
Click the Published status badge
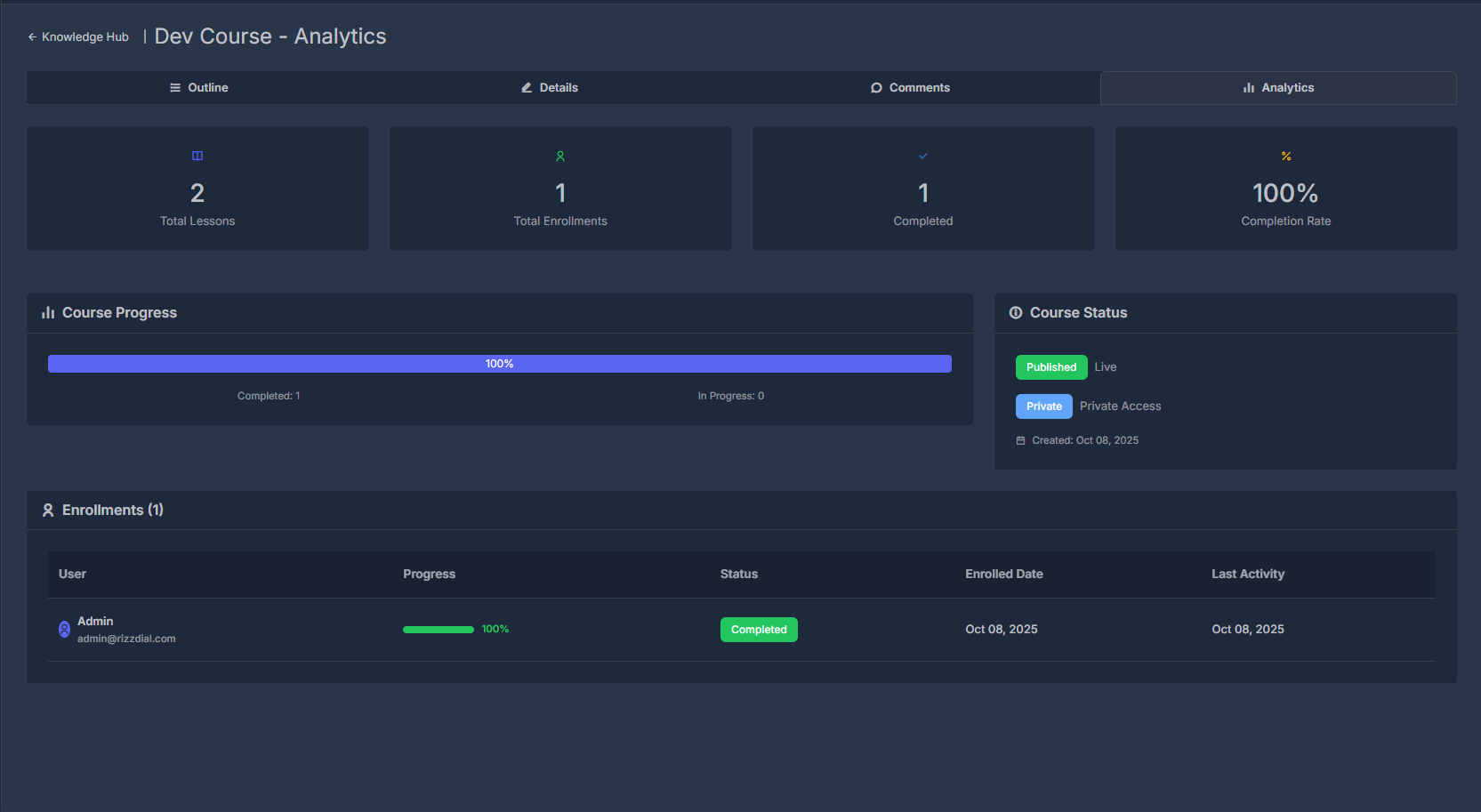[x=1051, y=367]
